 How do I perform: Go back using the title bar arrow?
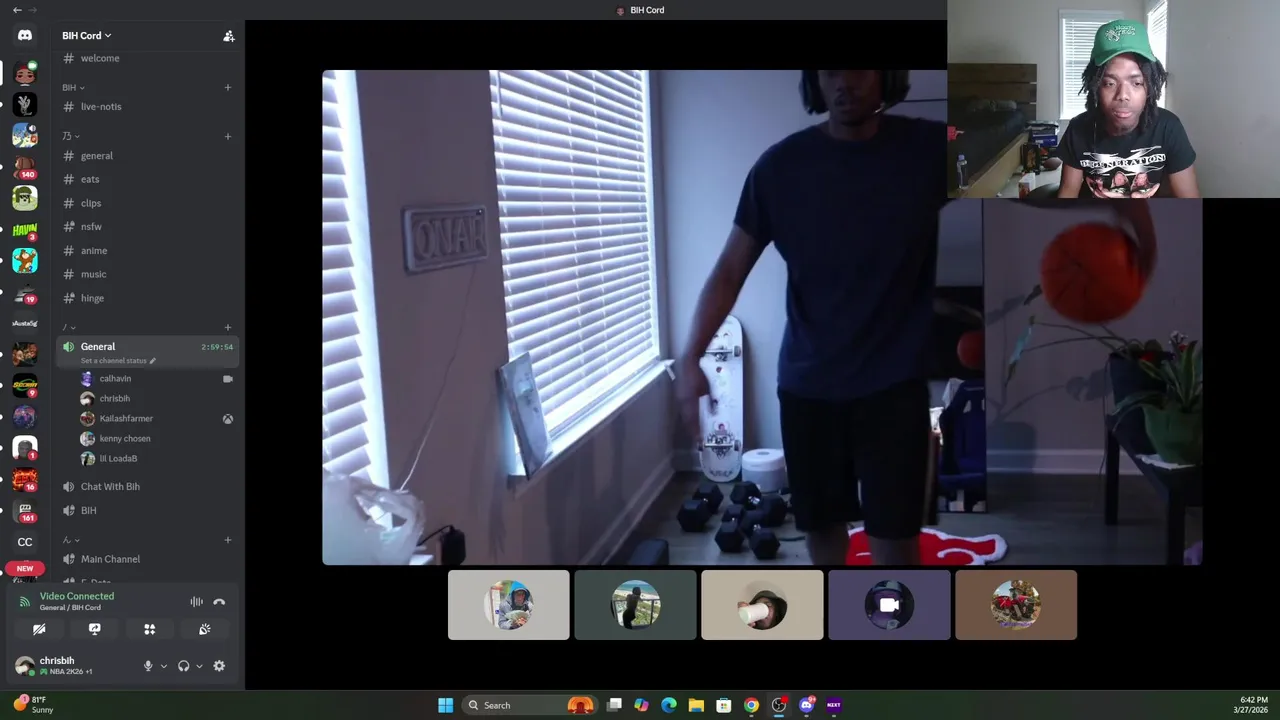[16, 10]
